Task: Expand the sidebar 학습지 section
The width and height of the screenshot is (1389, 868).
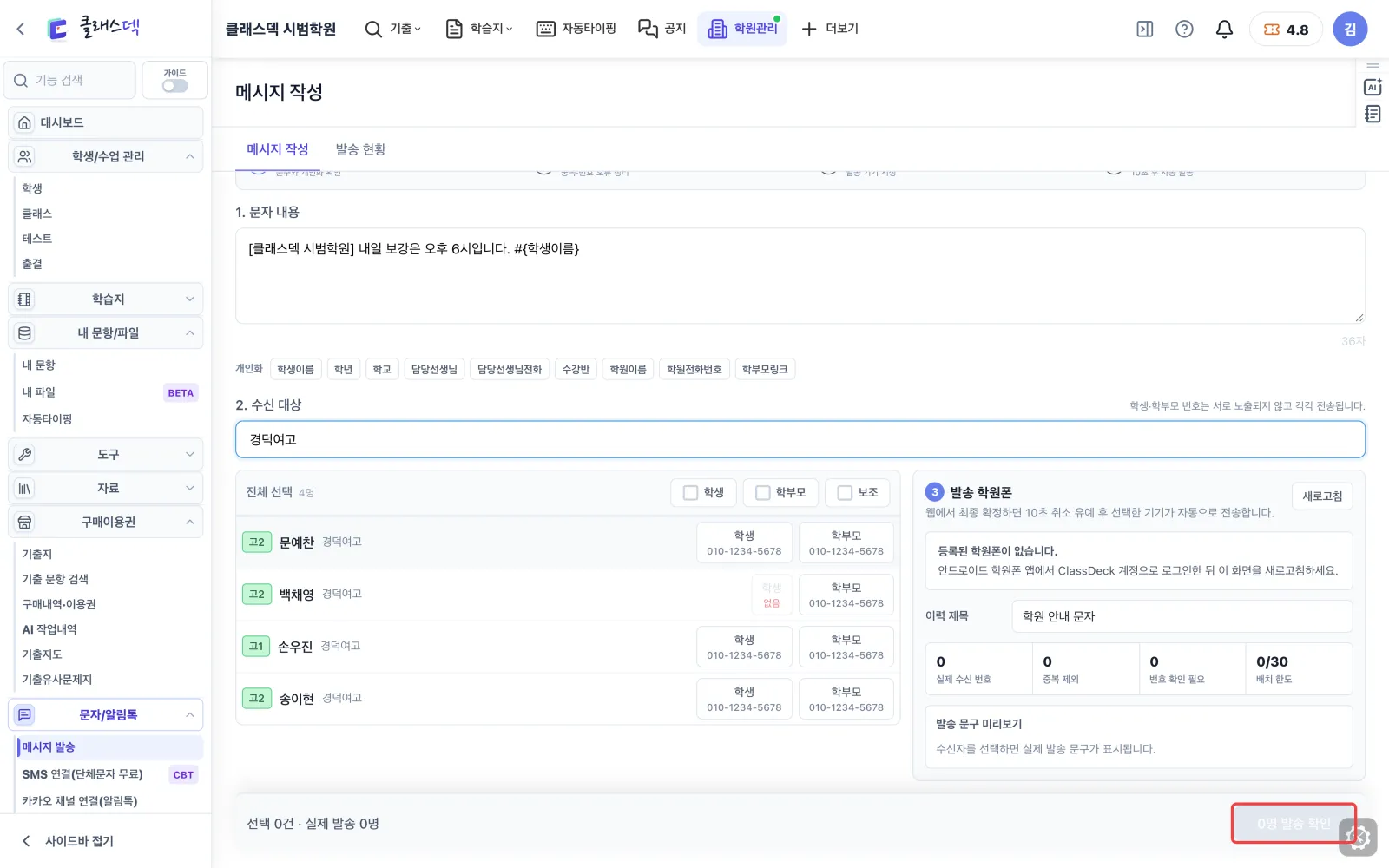Action: coord(189,299)
